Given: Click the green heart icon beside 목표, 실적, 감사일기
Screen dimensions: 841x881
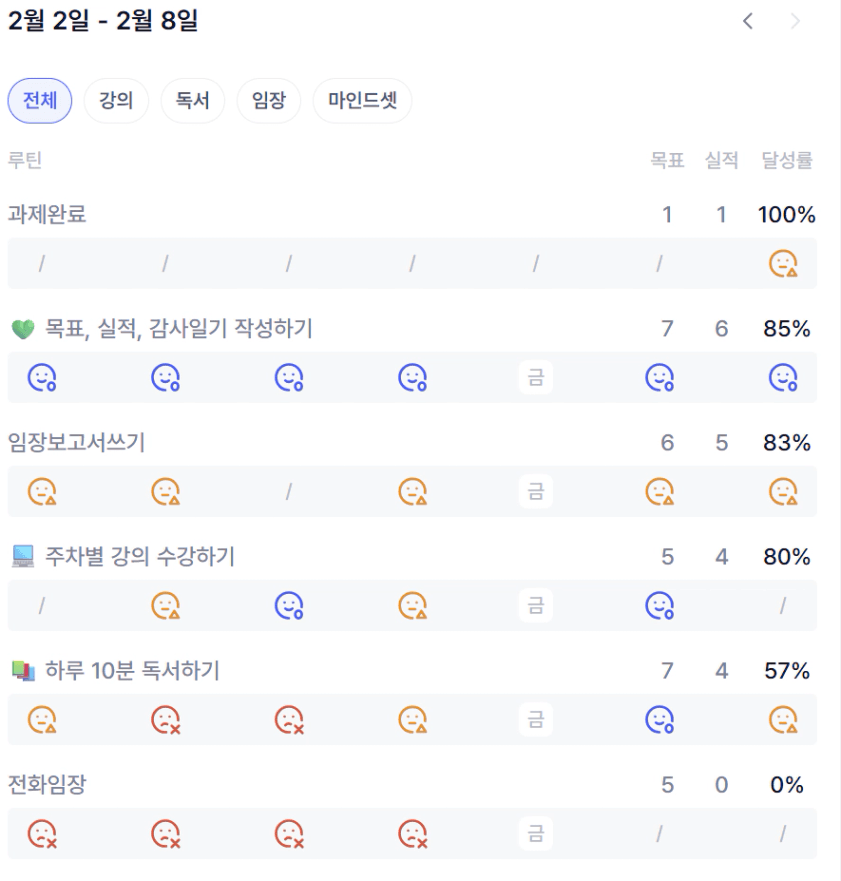Looking at the screenshot, I should click(x=22, y=329).
